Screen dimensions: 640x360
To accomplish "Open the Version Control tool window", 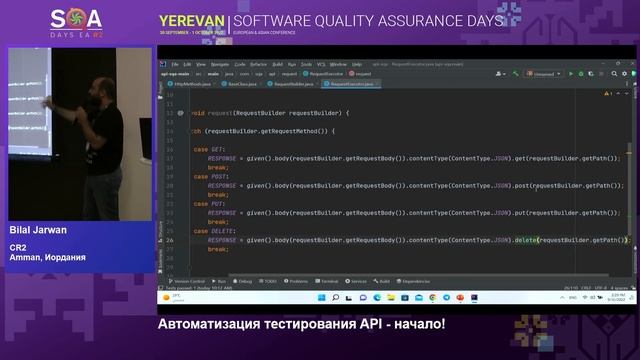I will [x=187, y=281].
